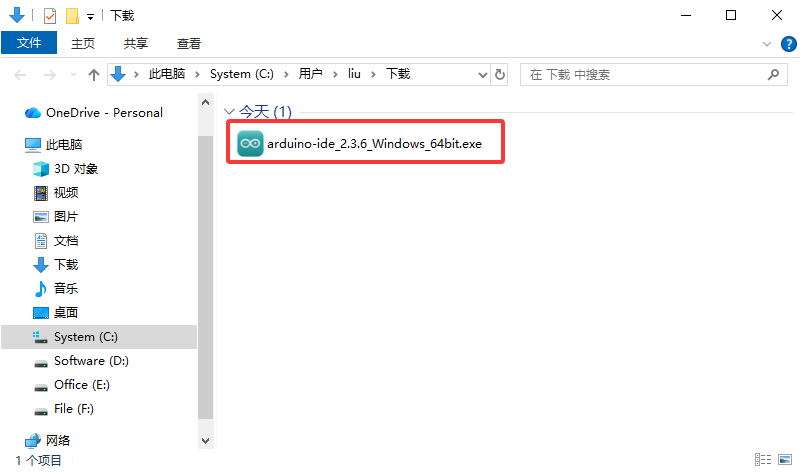Switch to the 主页 ribbon tab
801x473 pixels.
[82, 43]
